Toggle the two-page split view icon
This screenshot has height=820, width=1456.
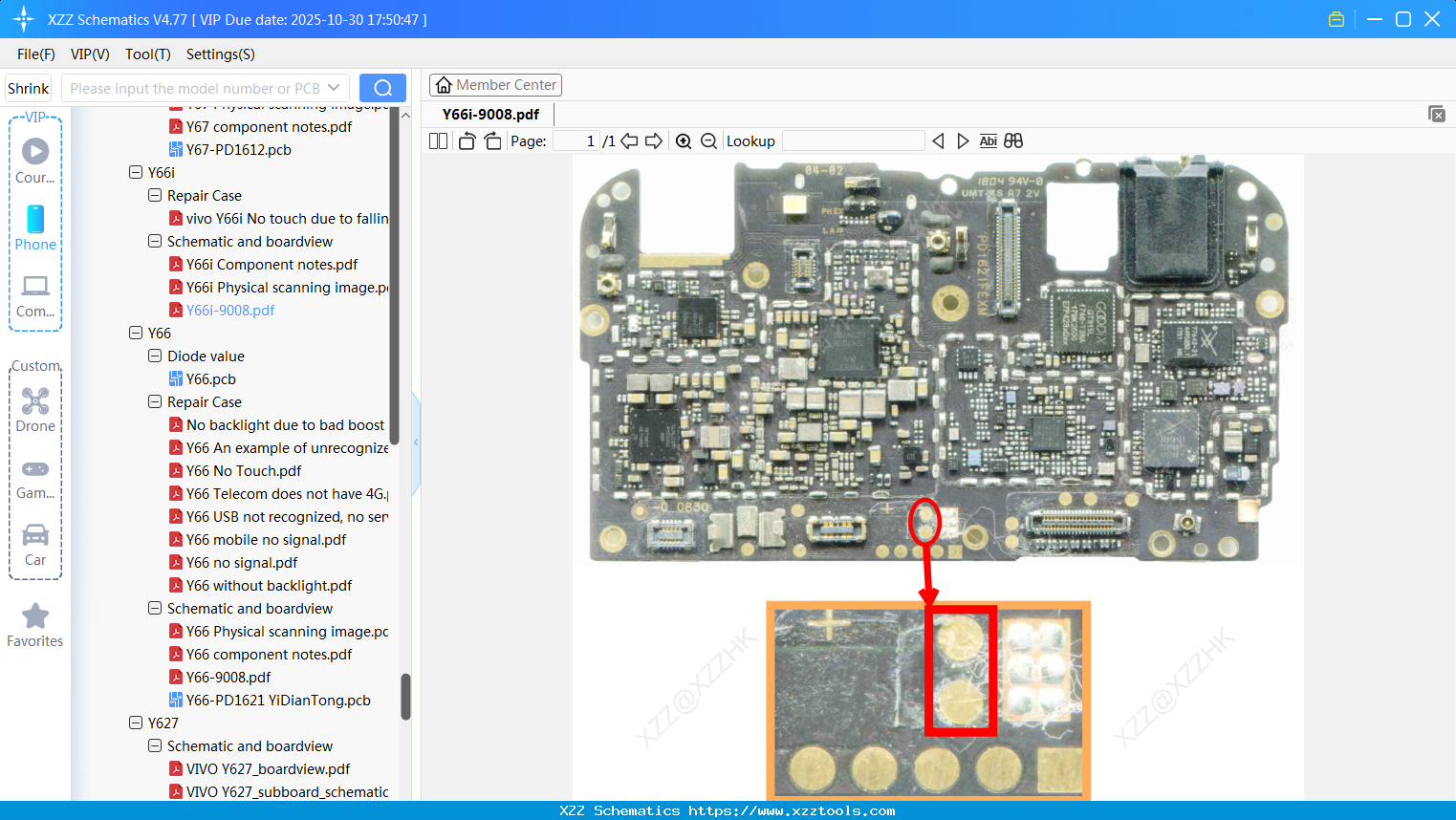click(x=439, y=141)
